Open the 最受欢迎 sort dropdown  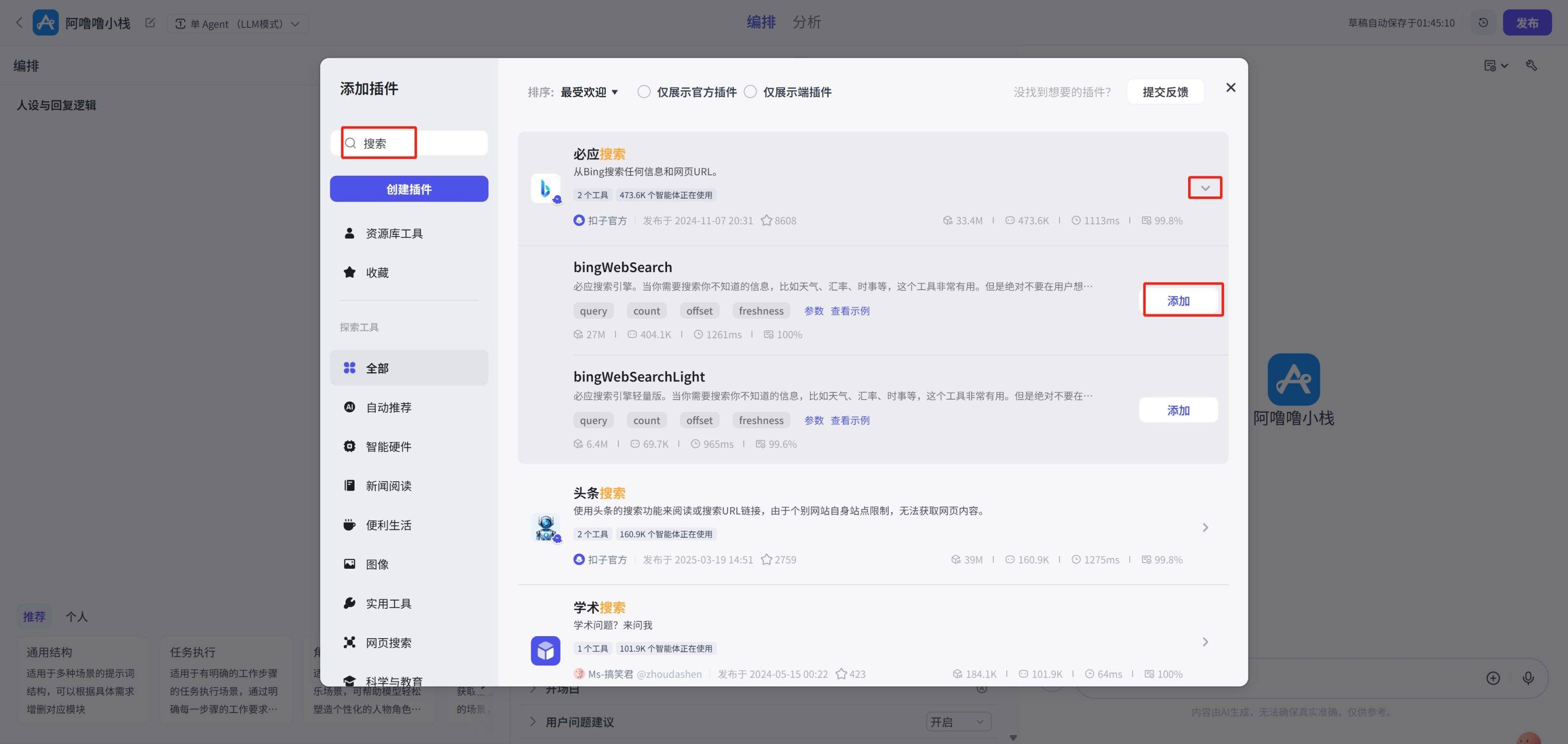point(589,92)
